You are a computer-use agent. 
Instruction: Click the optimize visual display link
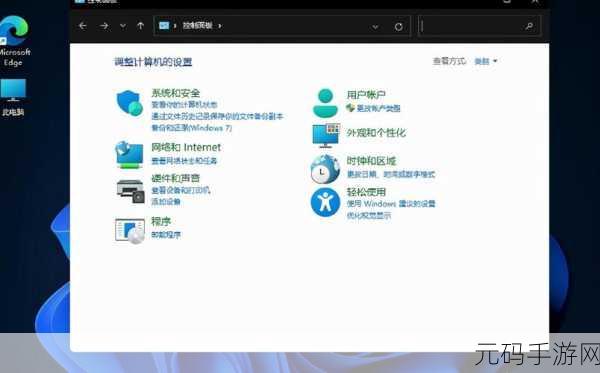369,216
